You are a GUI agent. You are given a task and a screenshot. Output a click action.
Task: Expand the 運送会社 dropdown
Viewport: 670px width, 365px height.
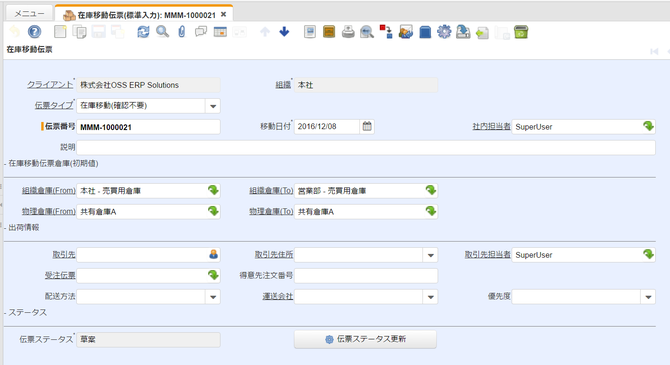coord(430,297)
